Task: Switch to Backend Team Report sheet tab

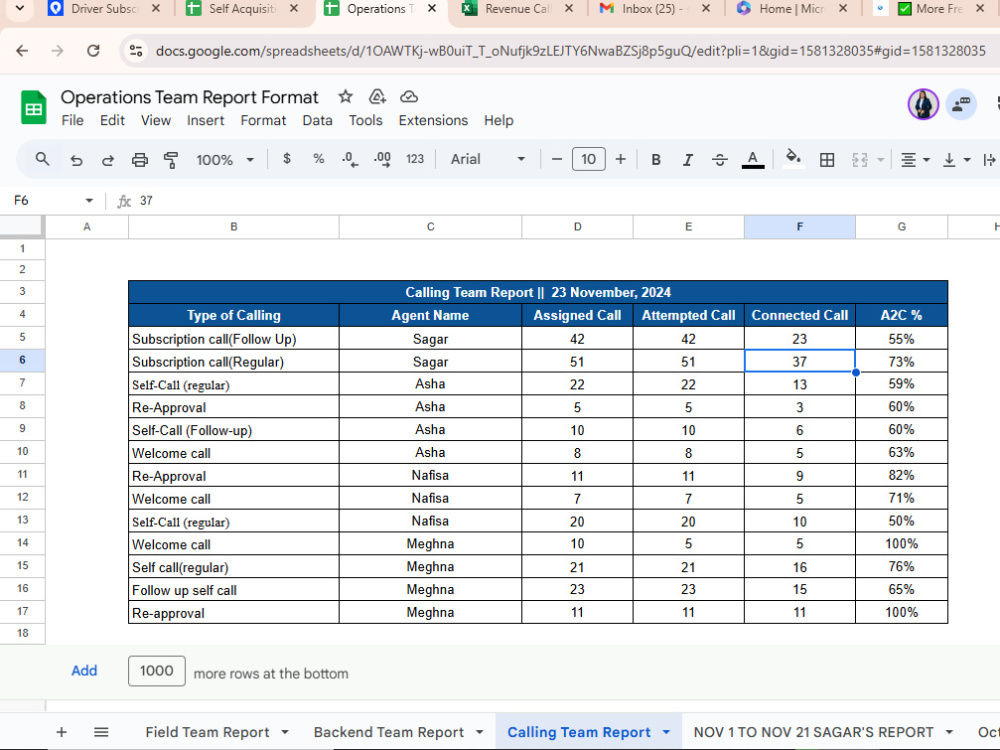Action: pyautogui.click(x=388, y=732)
